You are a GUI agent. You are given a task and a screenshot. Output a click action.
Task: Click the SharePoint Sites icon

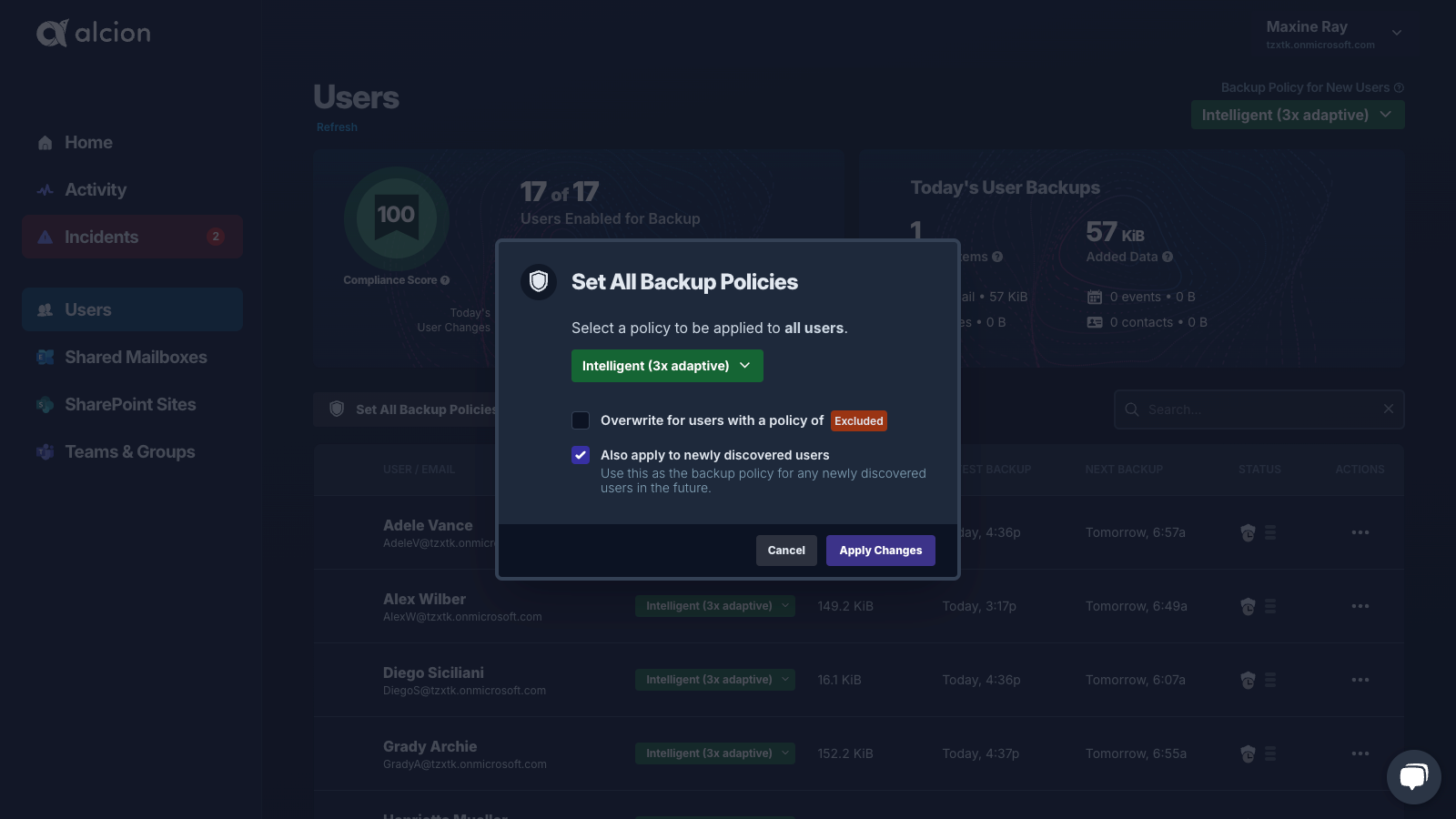pyautogui.click(x=44, y=404)
